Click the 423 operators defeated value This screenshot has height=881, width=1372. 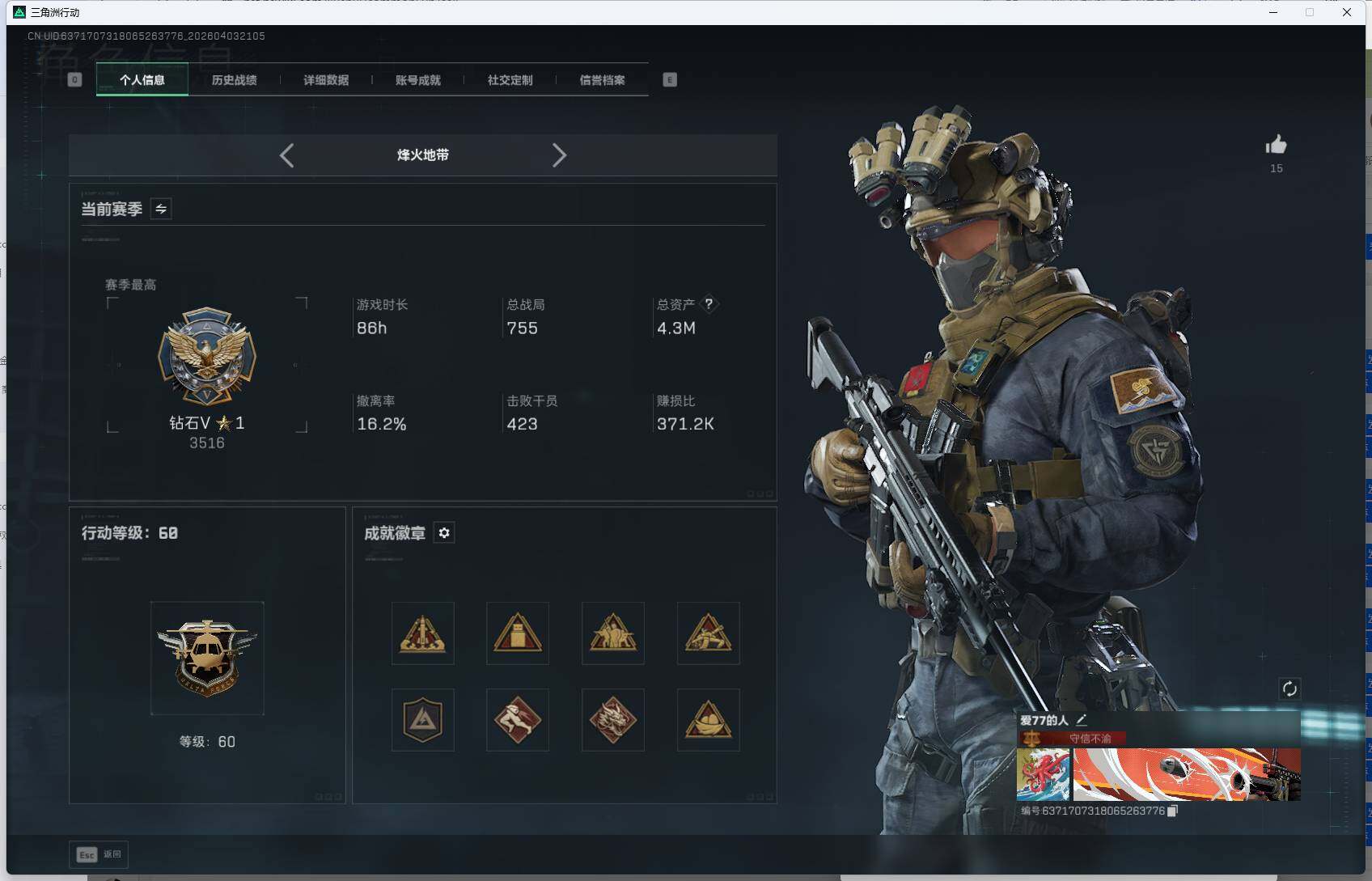tap(523, 424)
